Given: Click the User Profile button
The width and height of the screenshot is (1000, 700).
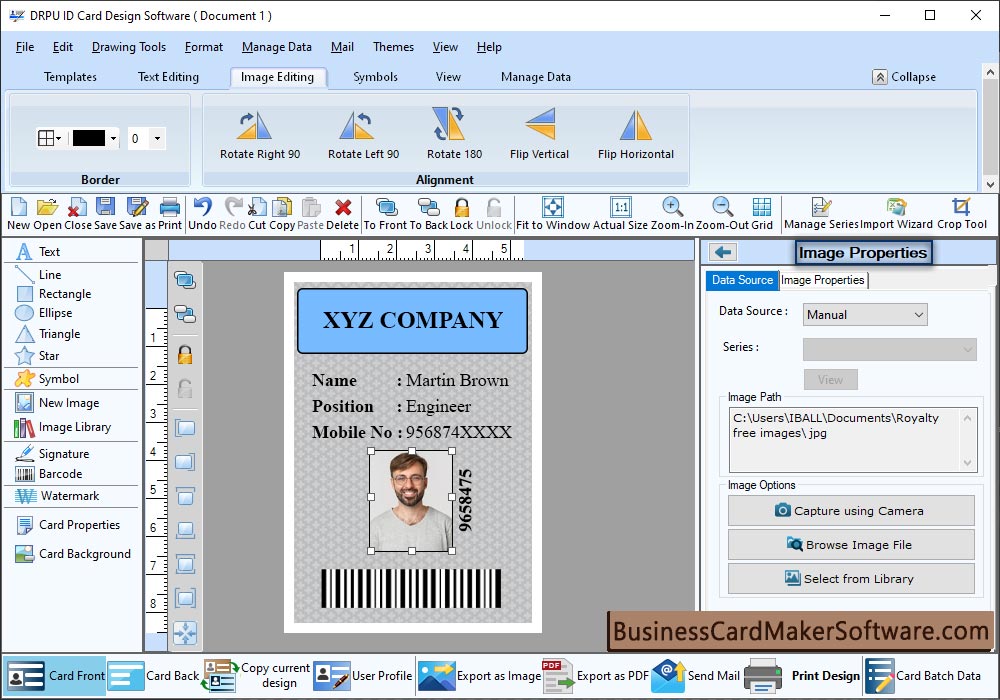Looking at the screenshot, I should (363, 676).
